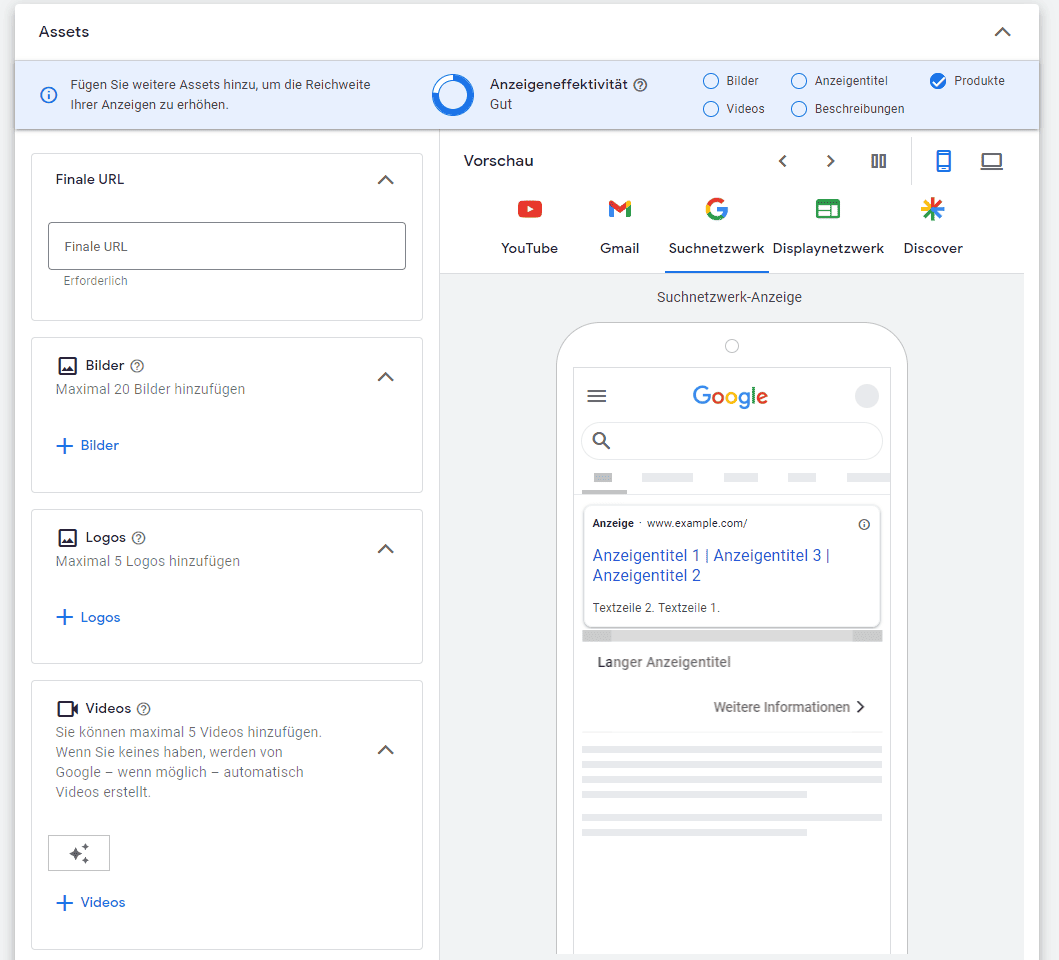Select the Beschreibungen radio option

tap(798, 109)
